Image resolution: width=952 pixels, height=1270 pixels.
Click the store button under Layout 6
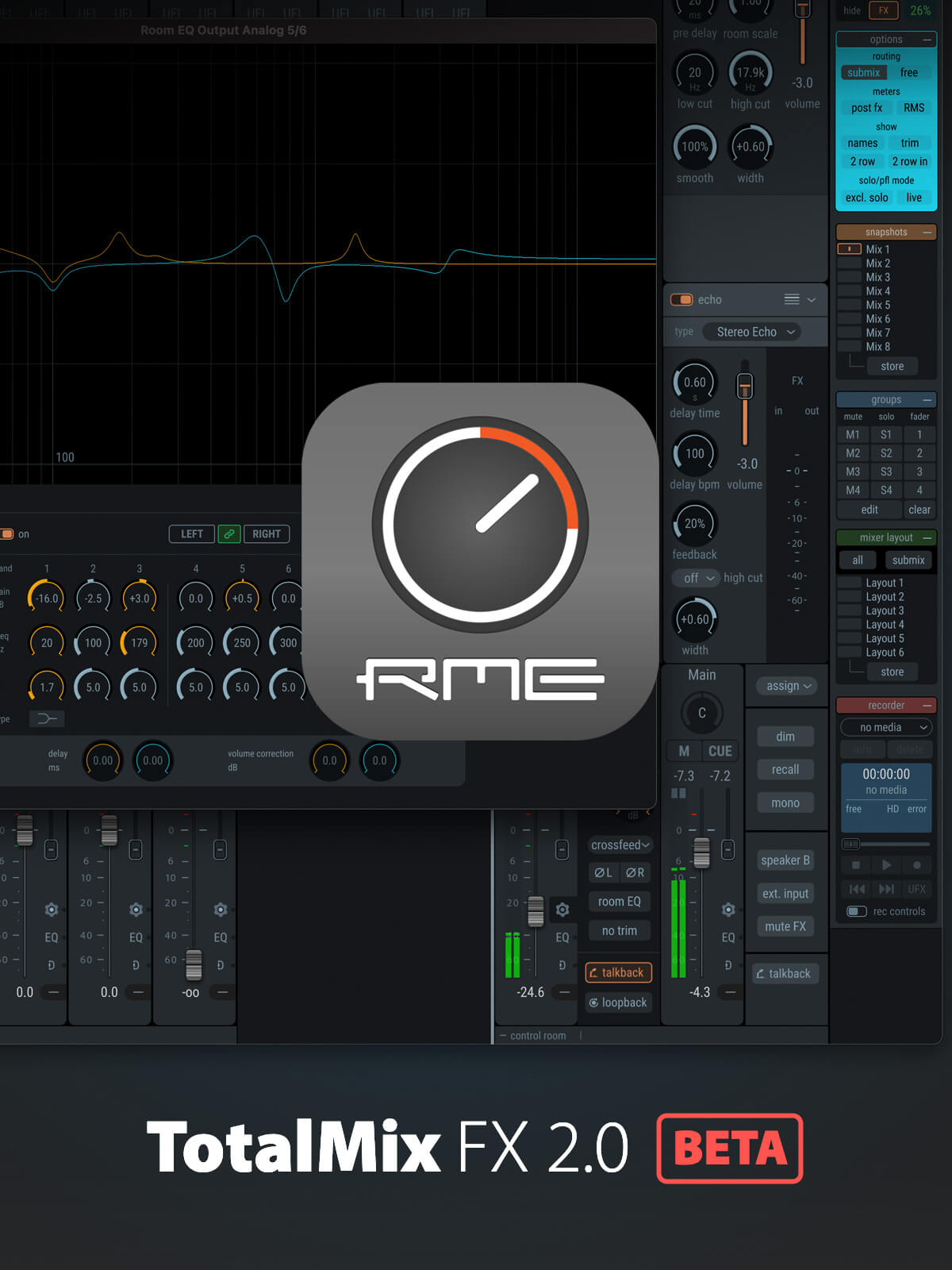pyautogui.click(x=892, y=672)
